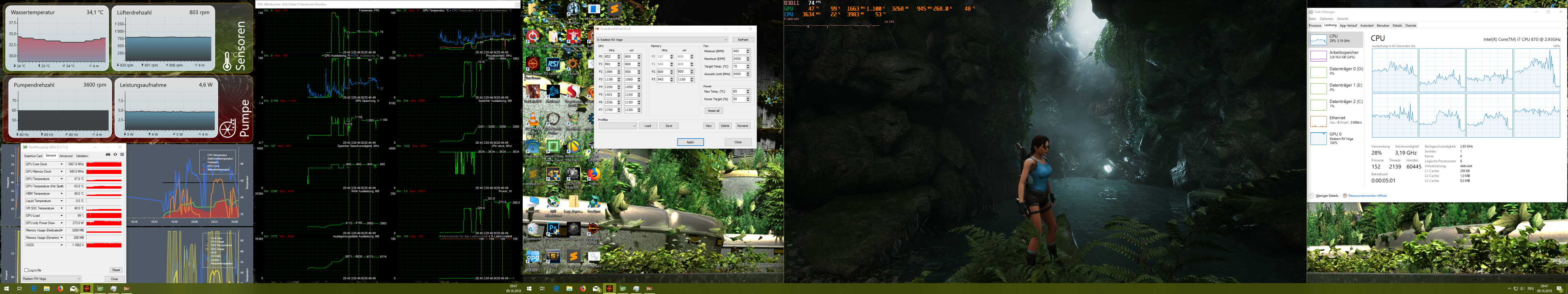The image size is (1568, 294).
Task: Open the GPU-Z screenshot camera icon
Action: (x=108, y=155)
